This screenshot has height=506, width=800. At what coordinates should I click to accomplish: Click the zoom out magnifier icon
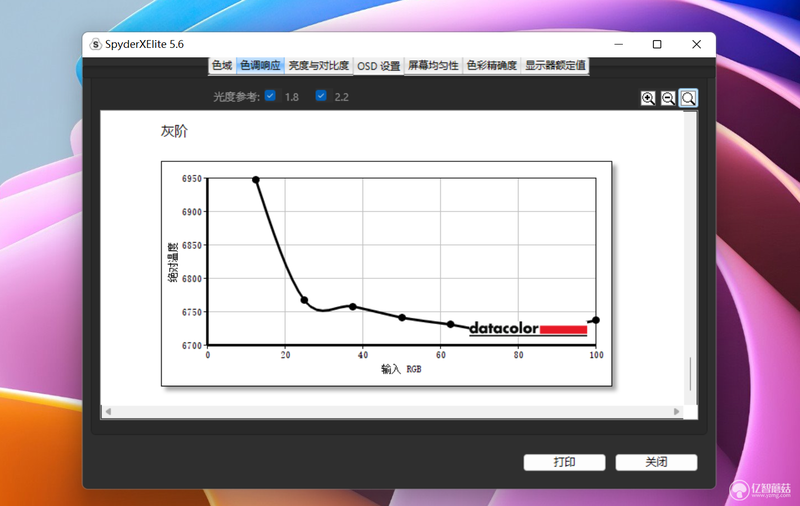[x=668, y=98]
